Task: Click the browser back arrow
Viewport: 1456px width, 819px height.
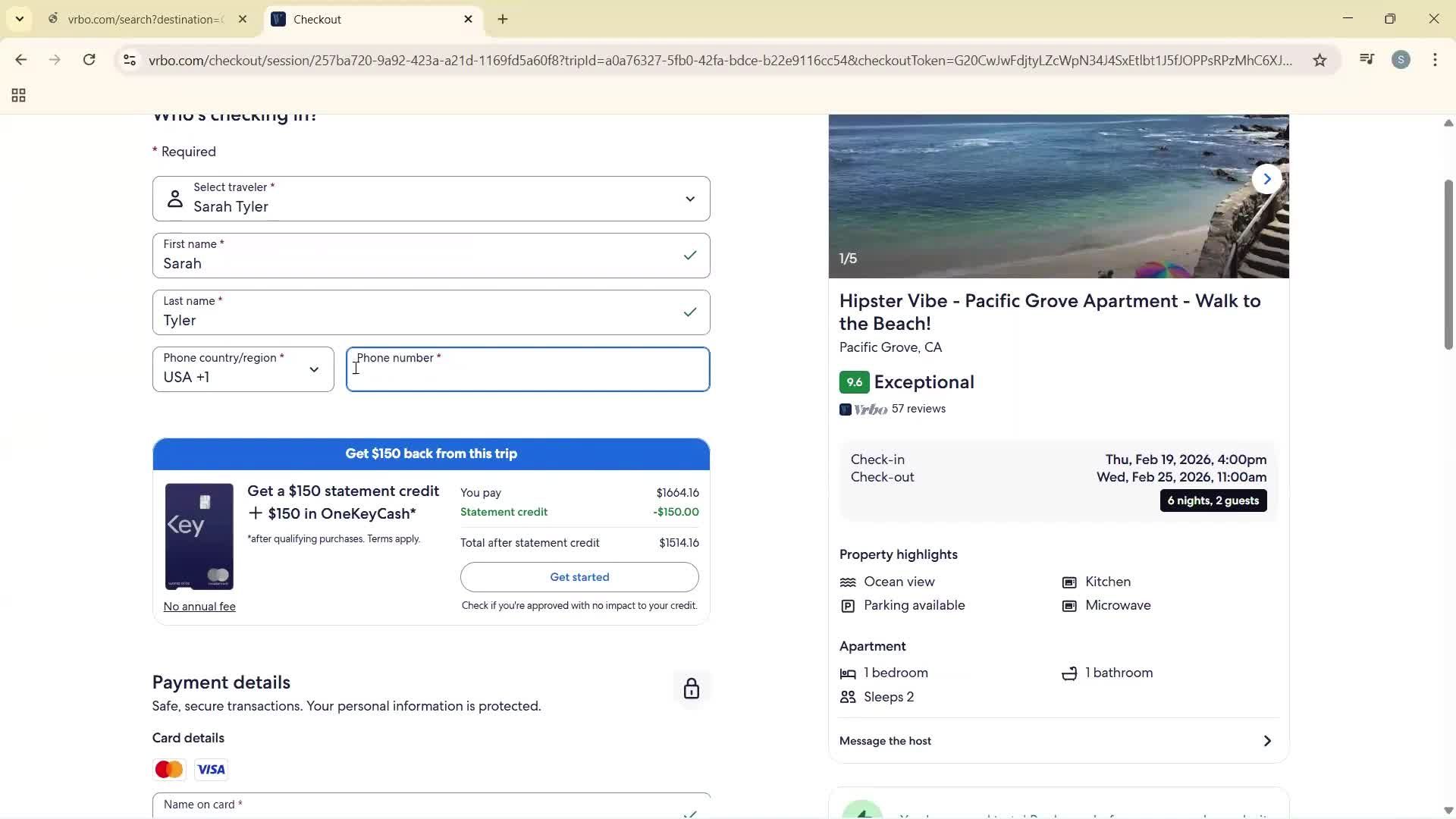Action: coord(21,60)
